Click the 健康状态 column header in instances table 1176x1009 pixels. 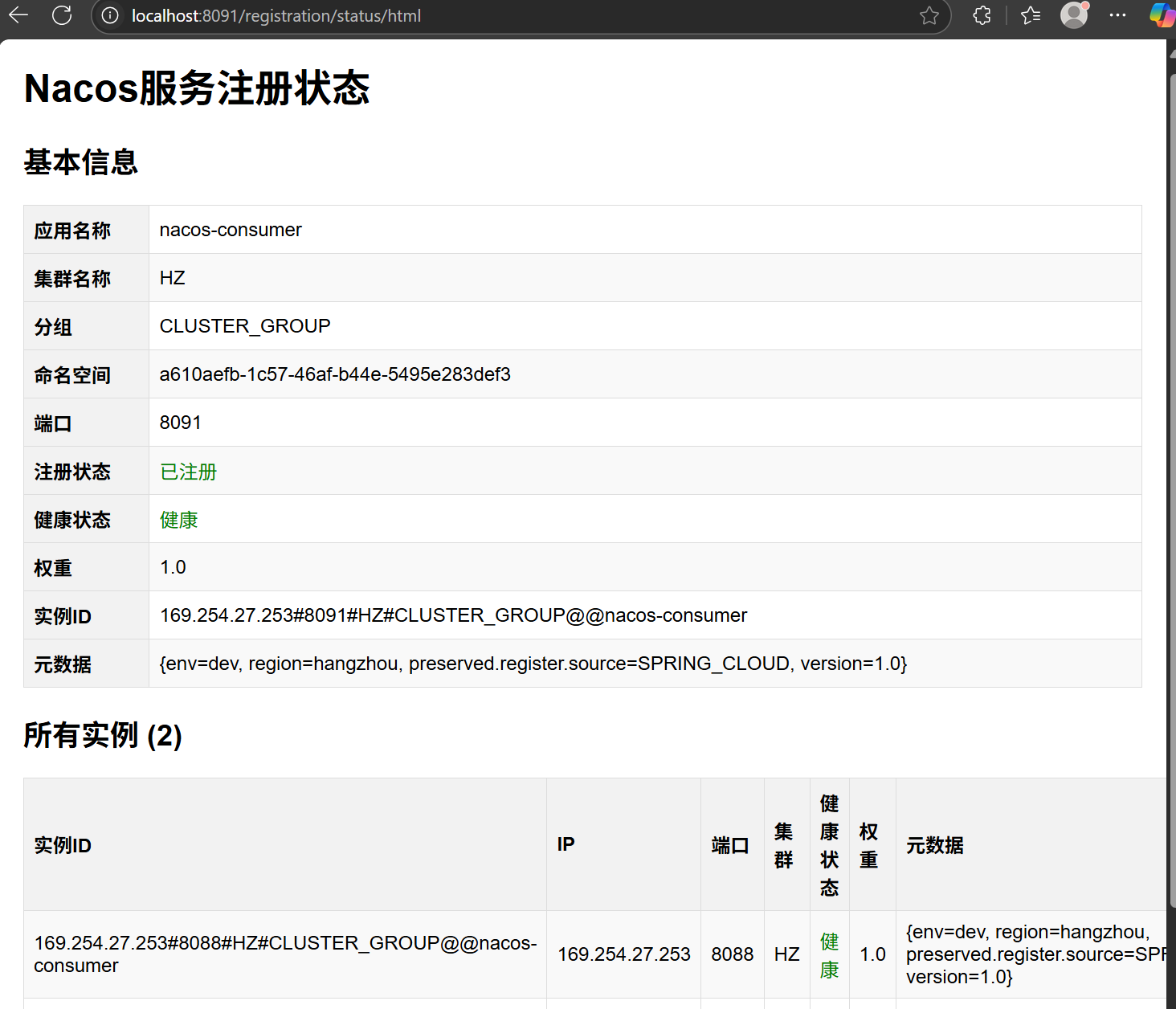(830, 844)
